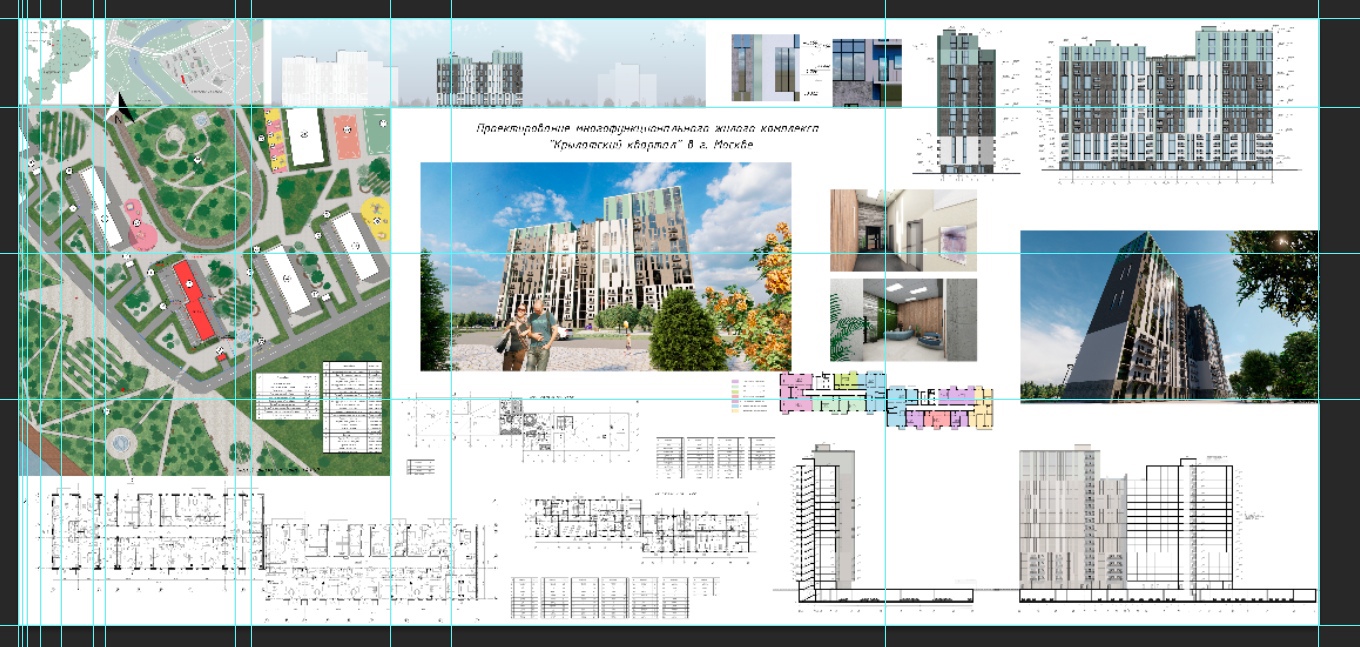
Task: Select the main building render with two pedestrians
Action: (605, 267)
